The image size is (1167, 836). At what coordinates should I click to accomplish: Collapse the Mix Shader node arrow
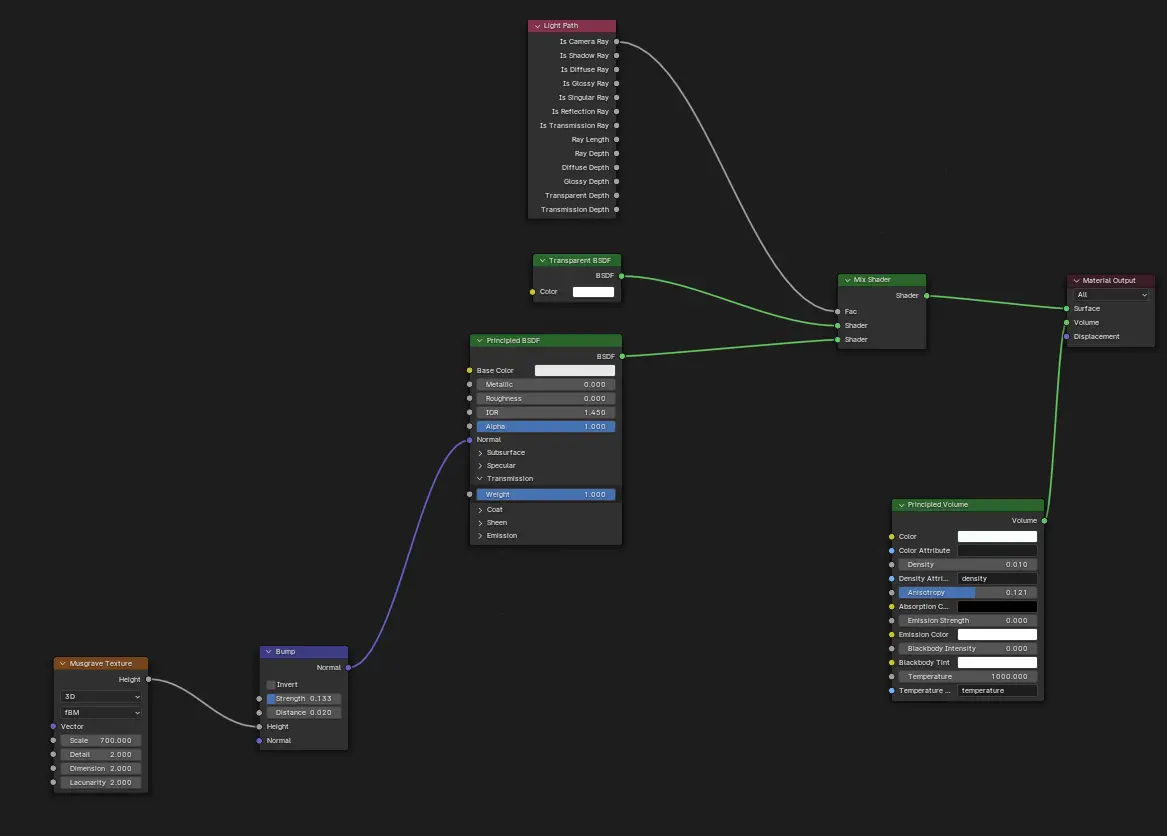(847, 281)
